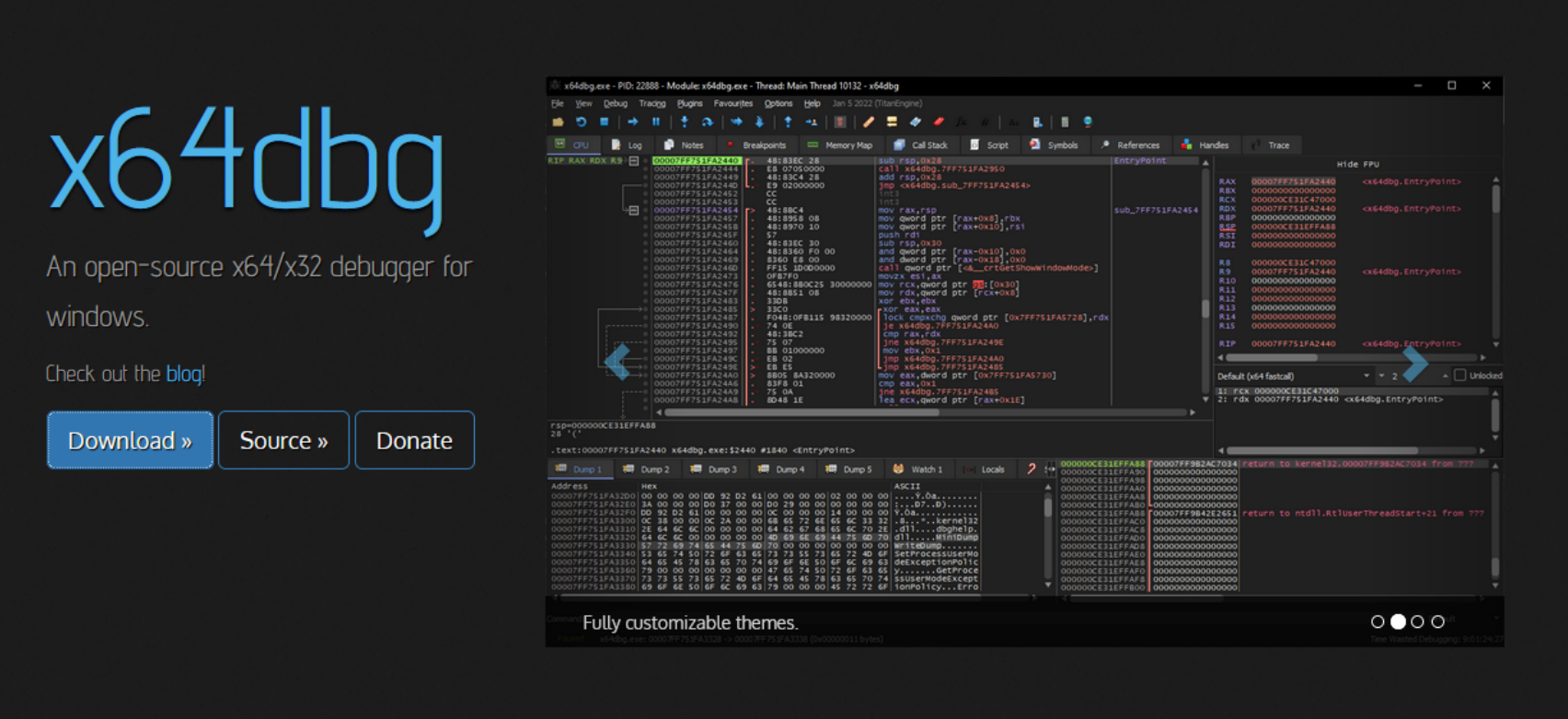Click the Struct question-mark tab icon
The image size is (1568, 719).
1031,470
